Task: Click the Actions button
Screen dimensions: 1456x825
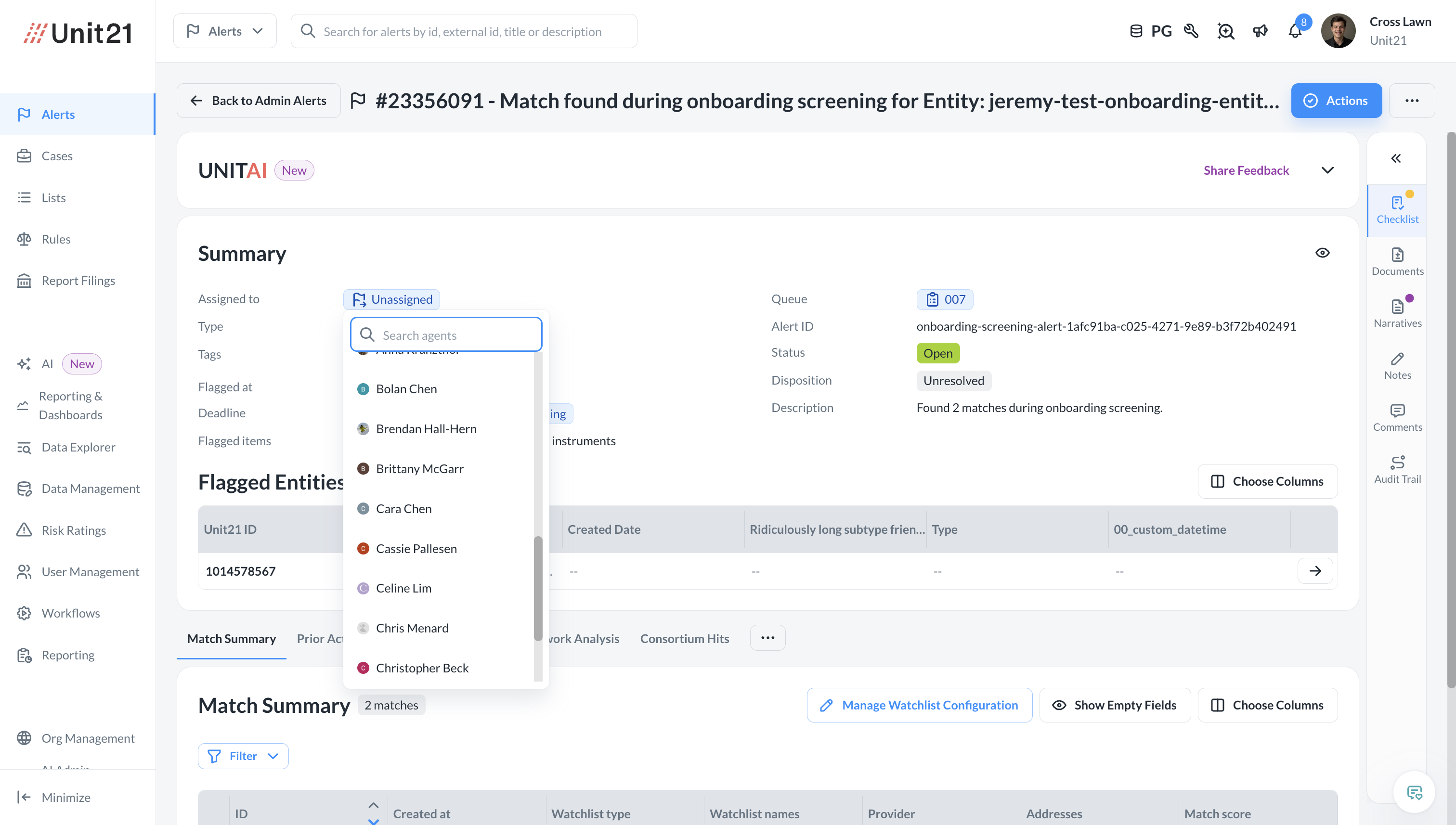Action: (x=1336, y=100)
